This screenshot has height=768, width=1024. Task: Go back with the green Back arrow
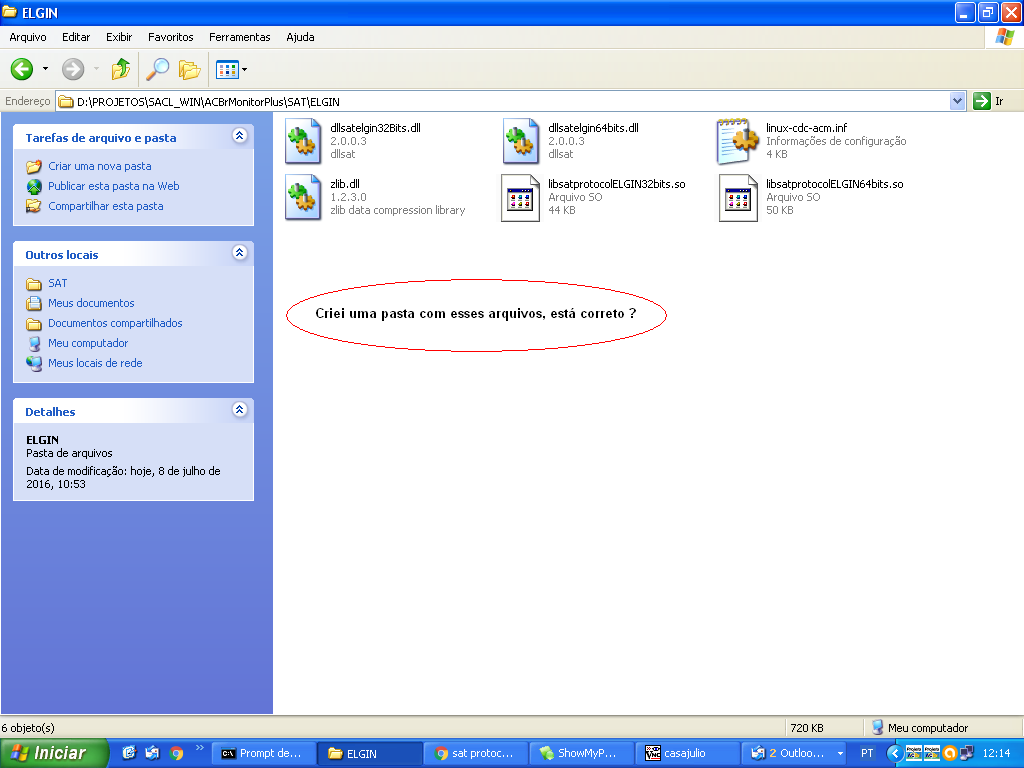click(x=22, y=69)
